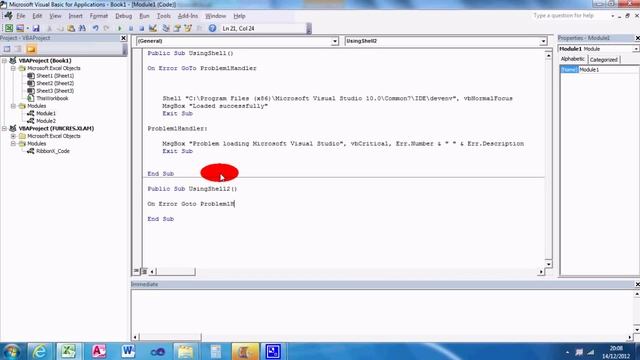Collapse the VBAProject (FUNCRES.XLAM) node
Screen dimensions: 640x360
(x=4, y=128)
